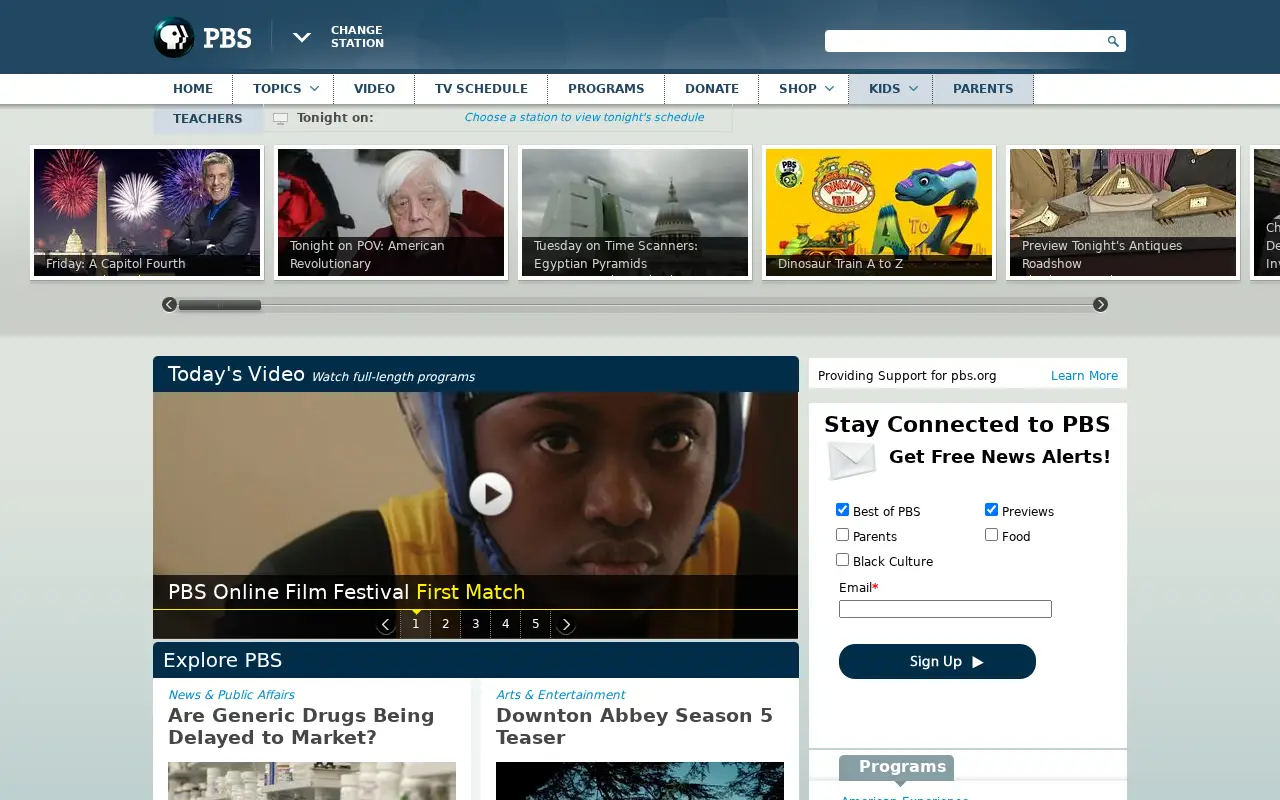Expand the Change Station dropdown chevron
The width and height of the screenshot is (1280, 800).
[301, 37]
